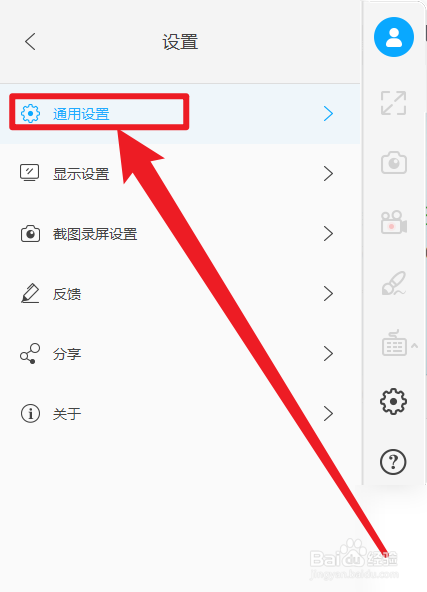Expand the small caret beside keyboard icon
Screen dimensions: 427x592
(x=415, y=345)
